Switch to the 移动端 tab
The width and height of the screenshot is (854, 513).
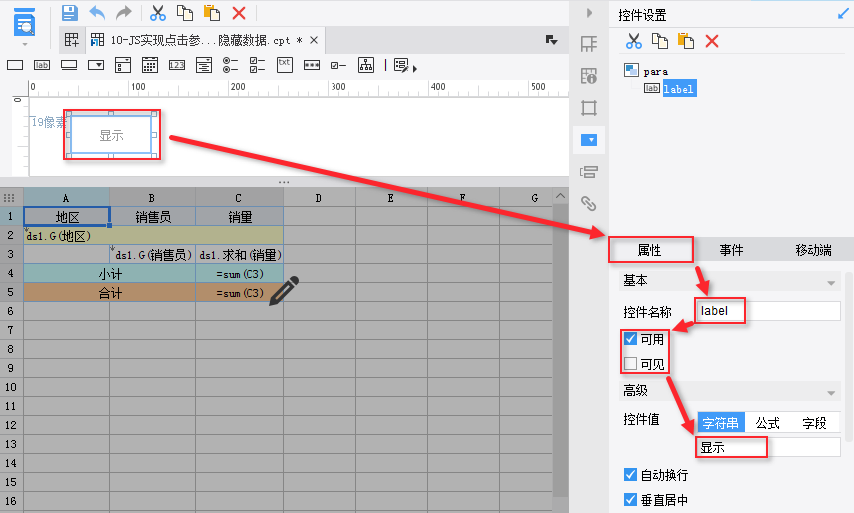pyautogui.click(x=813, y=250)
